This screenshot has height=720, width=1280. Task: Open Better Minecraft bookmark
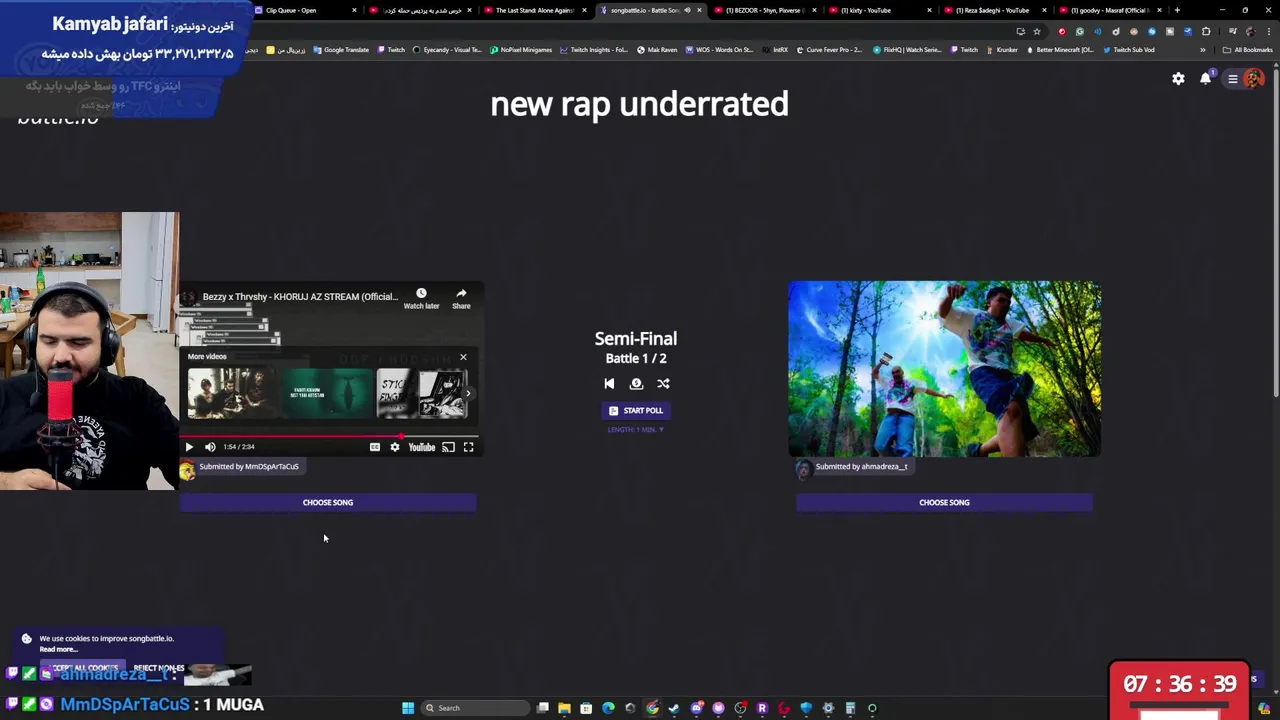(1061, 50)
